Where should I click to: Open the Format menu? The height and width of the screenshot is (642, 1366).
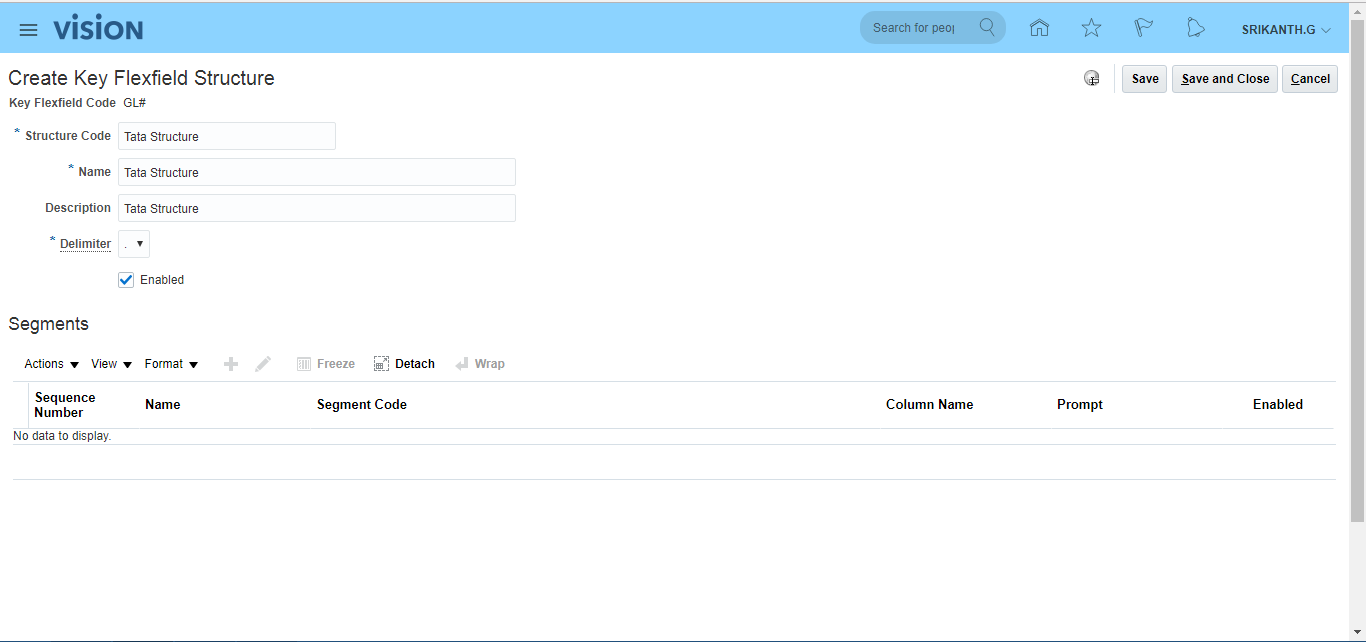pos(171,364)
